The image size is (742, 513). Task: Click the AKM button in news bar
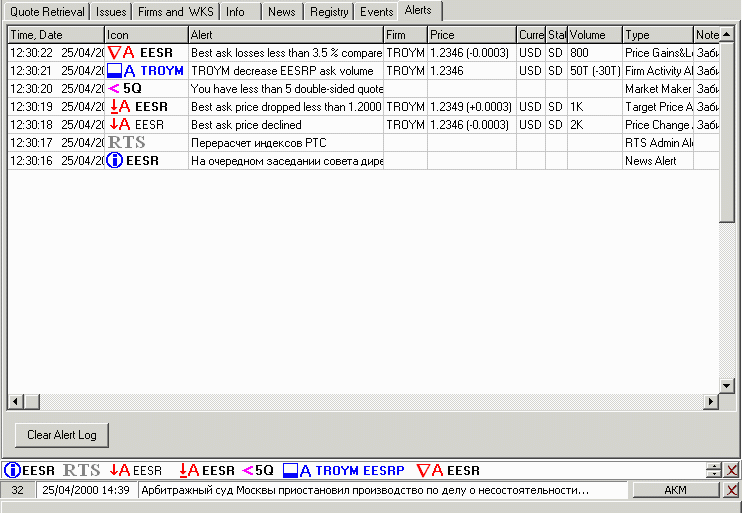click(676, 490)
